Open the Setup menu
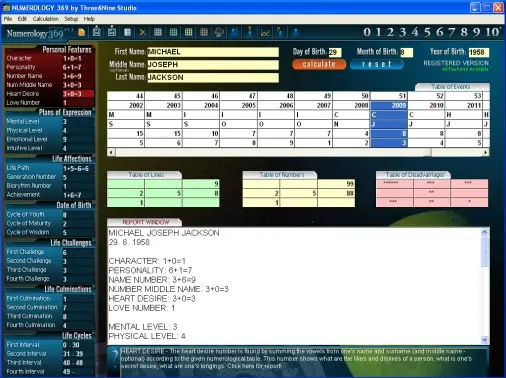506x378 pixels. 71,19
